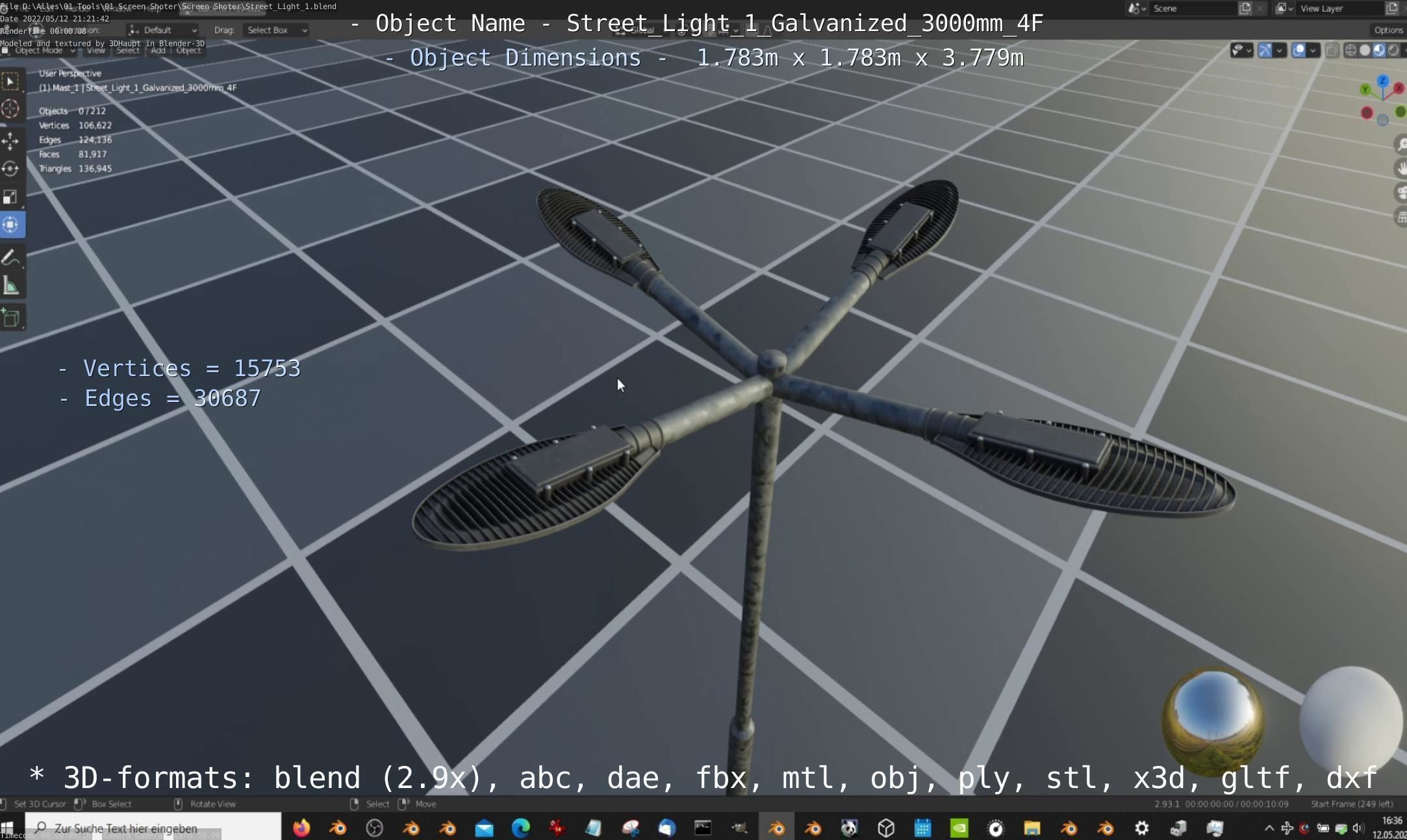Click the Pan hand navigation button
The image size is (1407, 840).
(x=1401, y=168)
